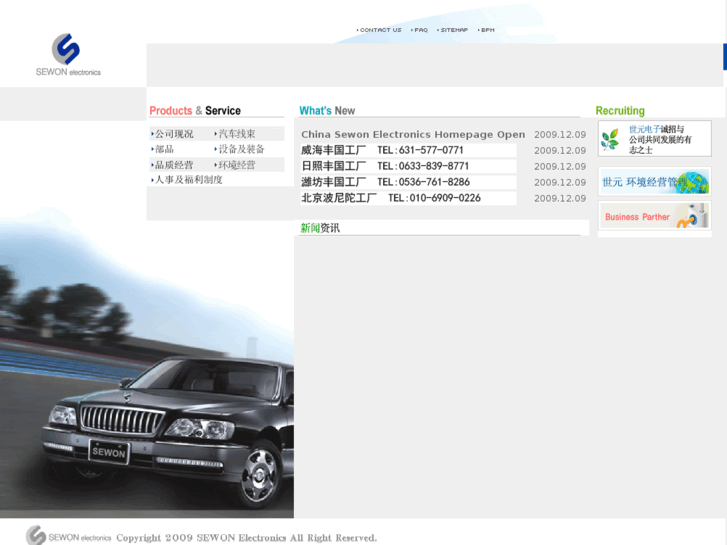The image size is (727, 545).
Task: Select 人事及福利制度 menu item
Action: point(187,180)
